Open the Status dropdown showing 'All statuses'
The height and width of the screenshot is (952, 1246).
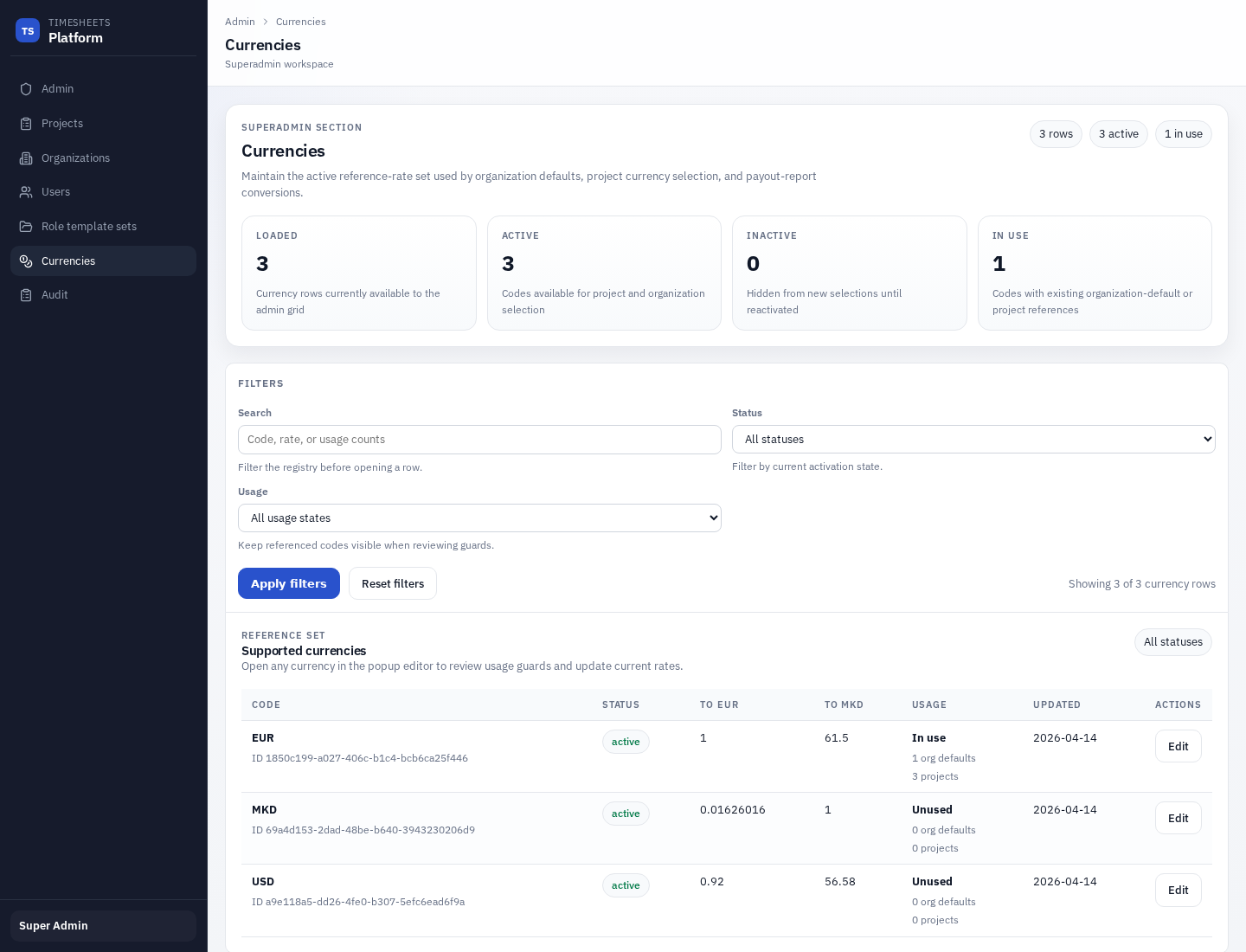click(973, 439)
